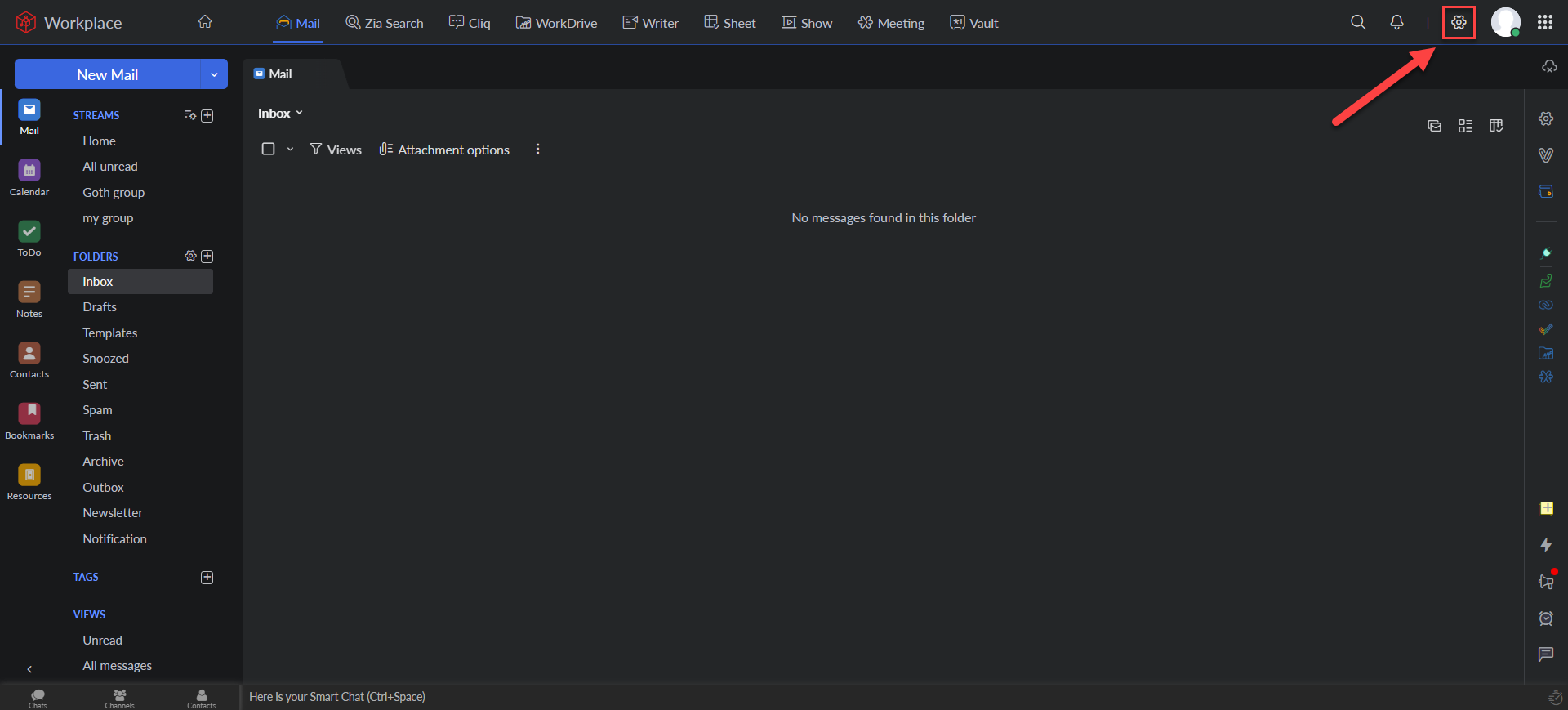
Task: Open the search magnifier in top bar
Action: pyautogui.click(x=1357, y=23)
